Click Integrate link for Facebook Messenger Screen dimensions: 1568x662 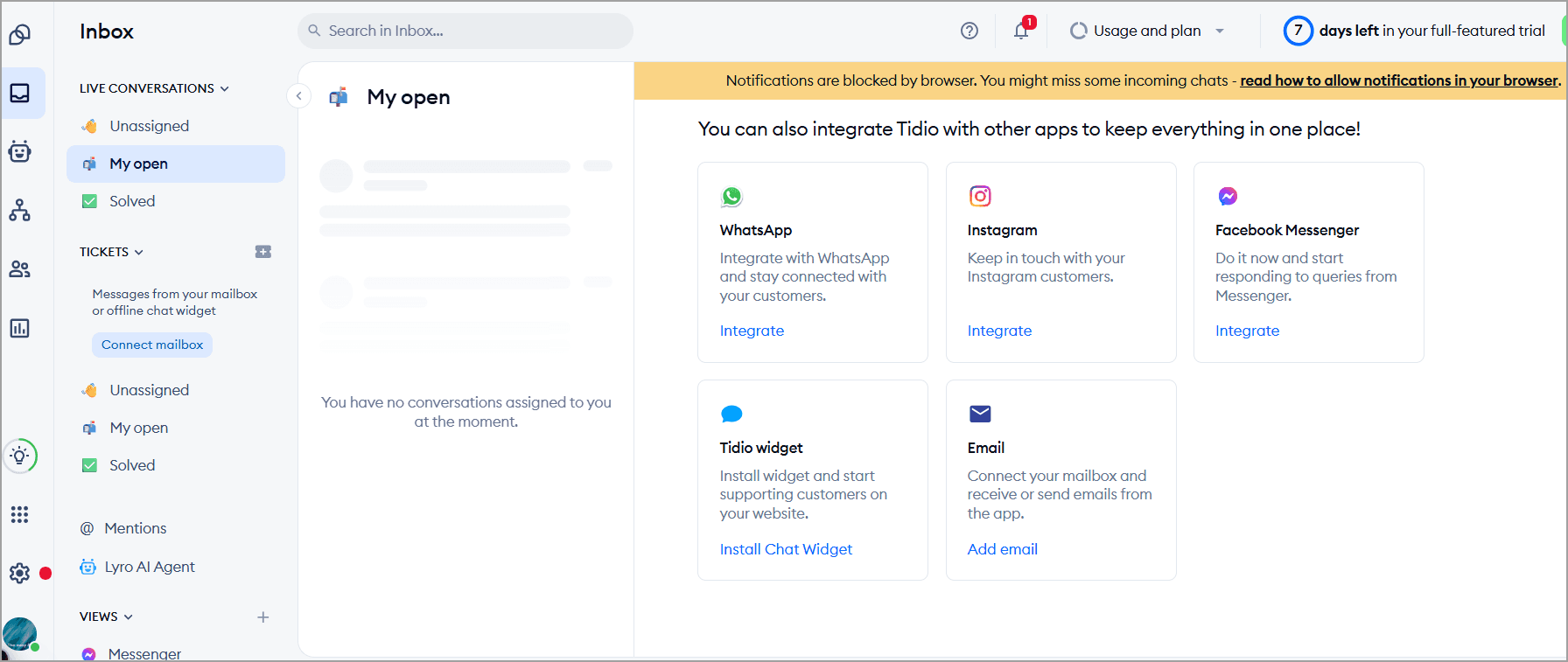[1247, 331]
